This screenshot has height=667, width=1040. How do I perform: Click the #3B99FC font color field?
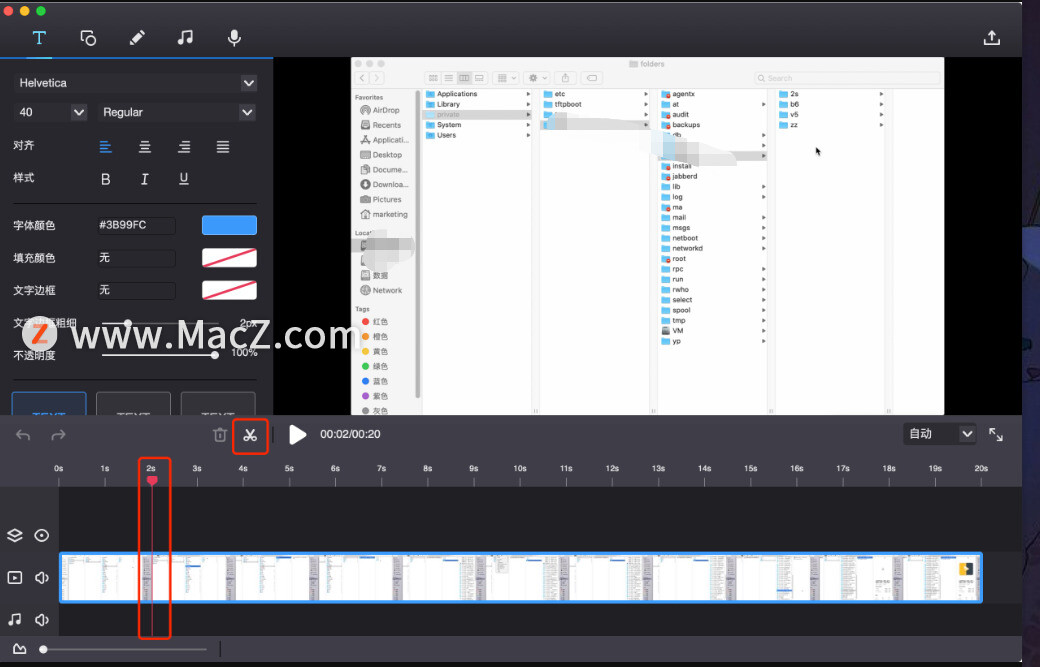(x=136, y=225)
